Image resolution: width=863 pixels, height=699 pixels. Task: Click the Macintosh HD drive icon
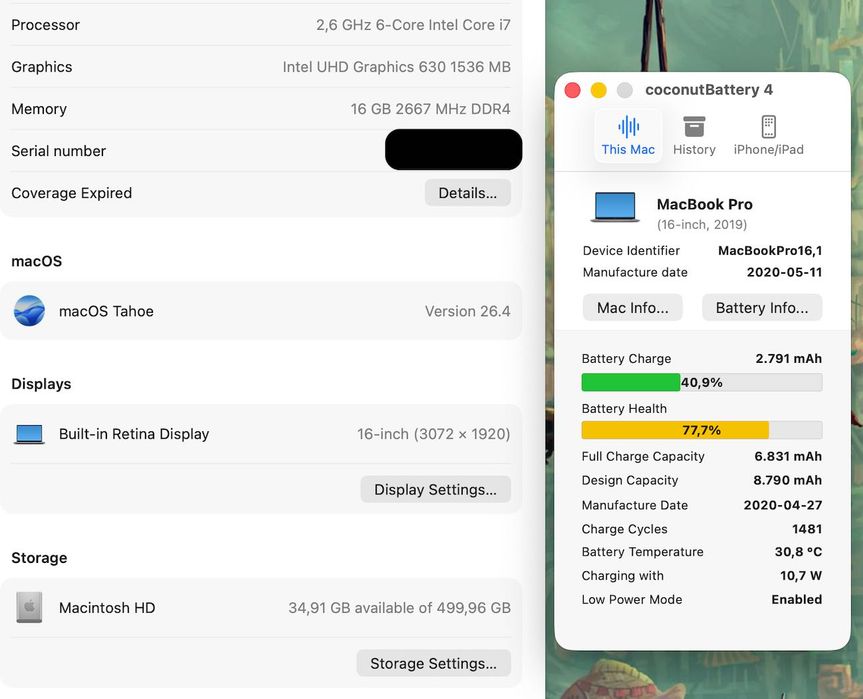[x=29, y=608]
